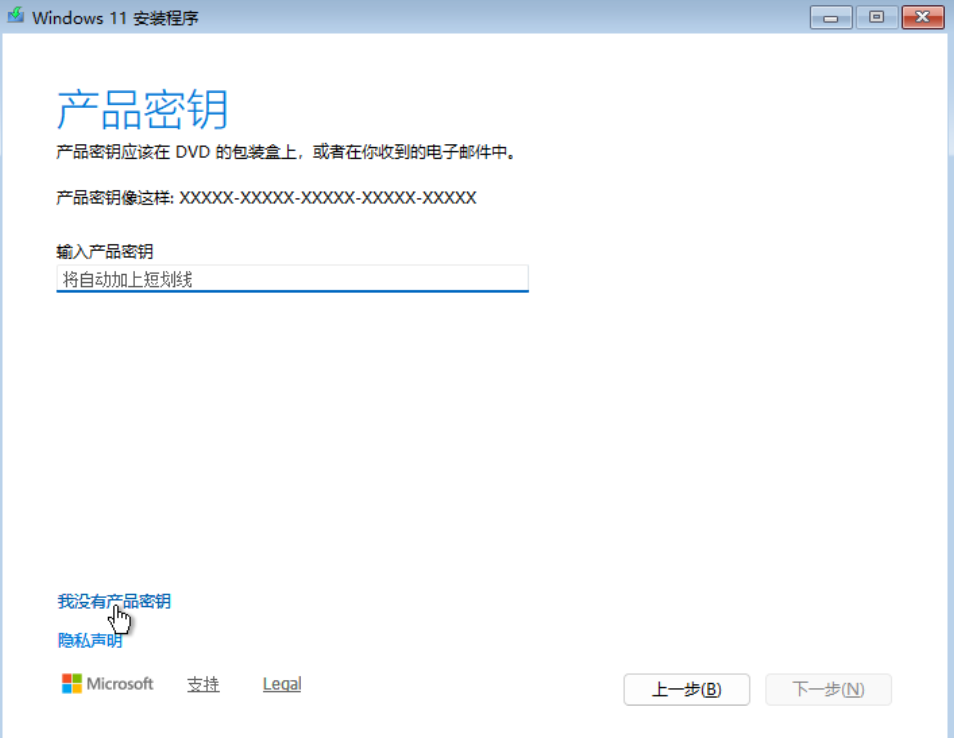Open the 支持 link
The image size is (954, 738).
(203, 685)
